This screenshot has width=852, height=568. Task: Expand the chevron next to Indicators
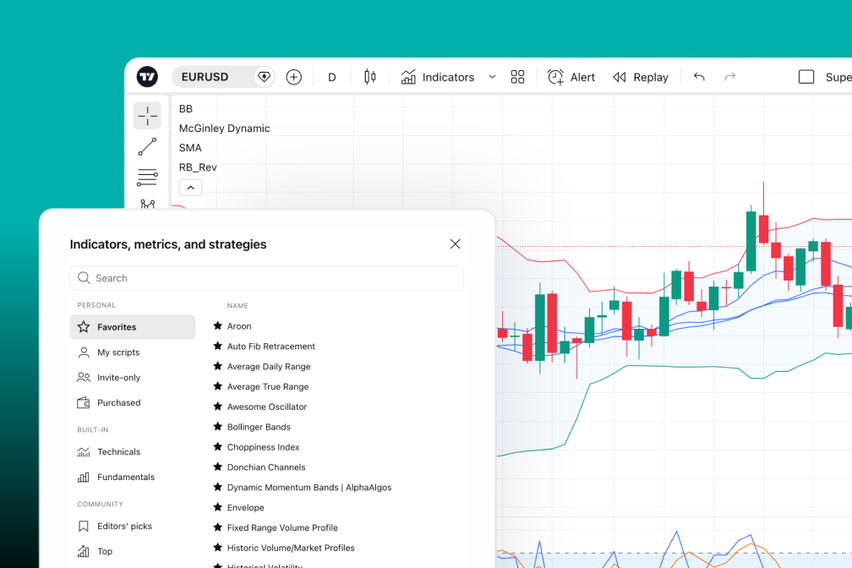(492, 77)
